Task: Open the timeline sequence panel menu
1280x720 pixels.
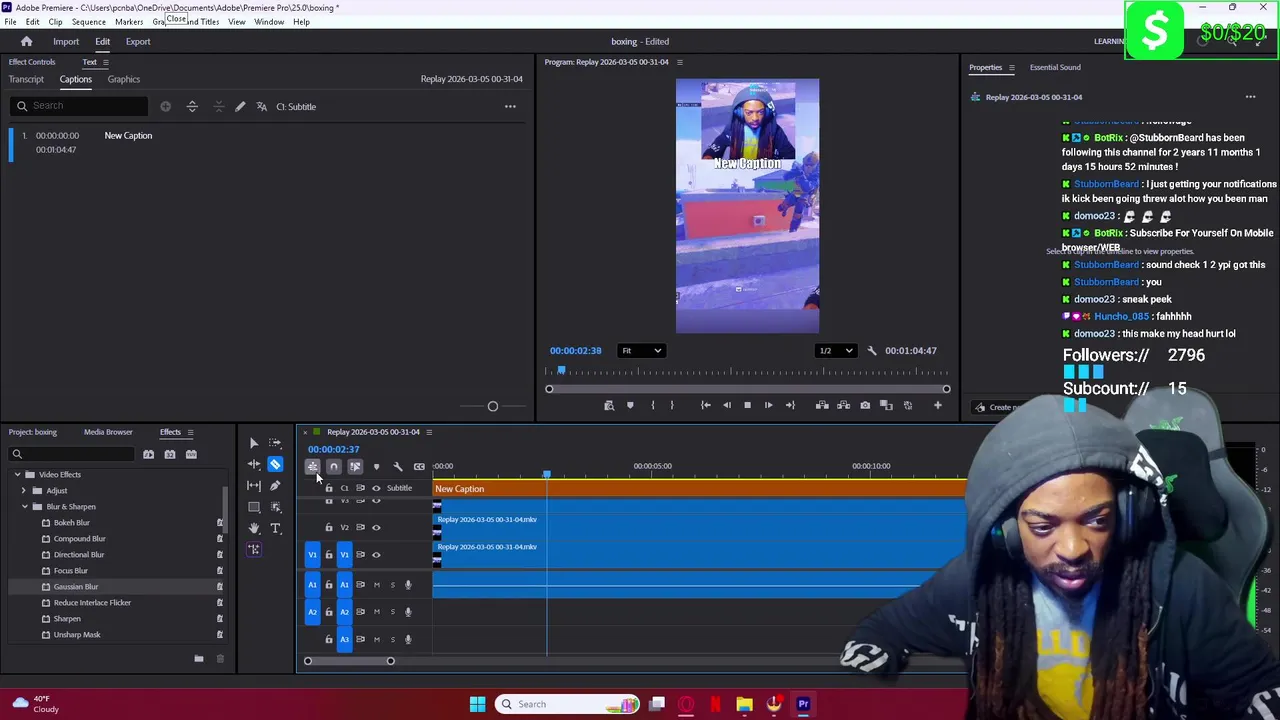Action: 429,432
